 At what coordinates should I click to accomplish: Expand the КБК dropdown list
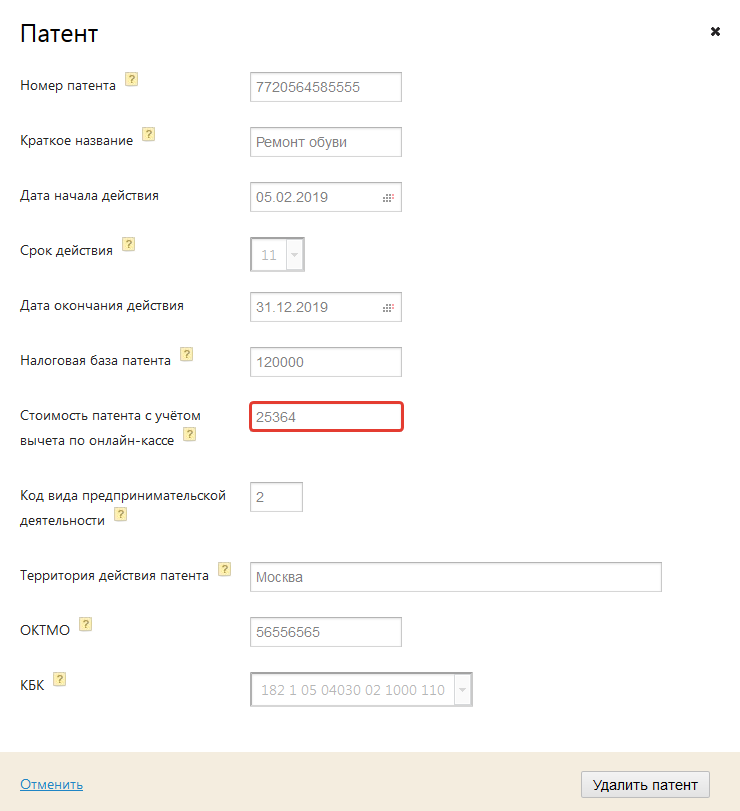[x=462, y=690]
